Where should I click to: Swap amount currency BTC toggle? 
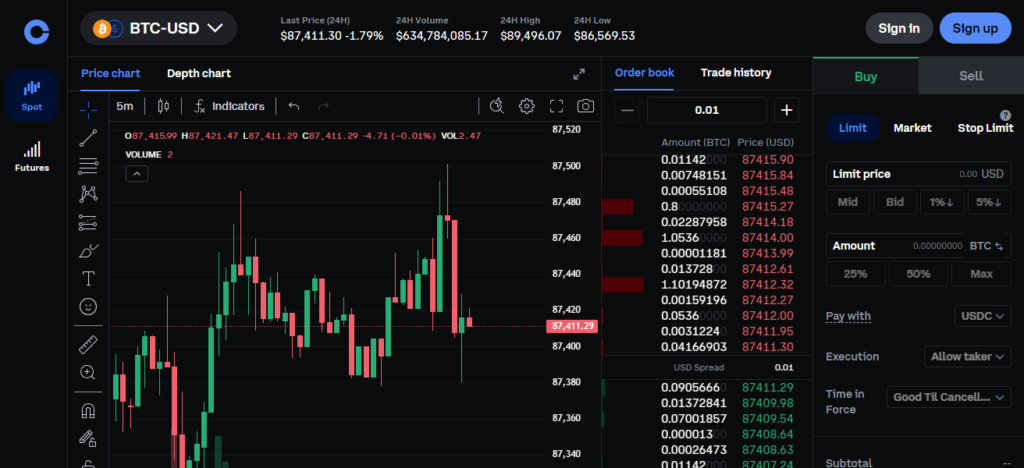pyautogui.click(x=987, y=246)
